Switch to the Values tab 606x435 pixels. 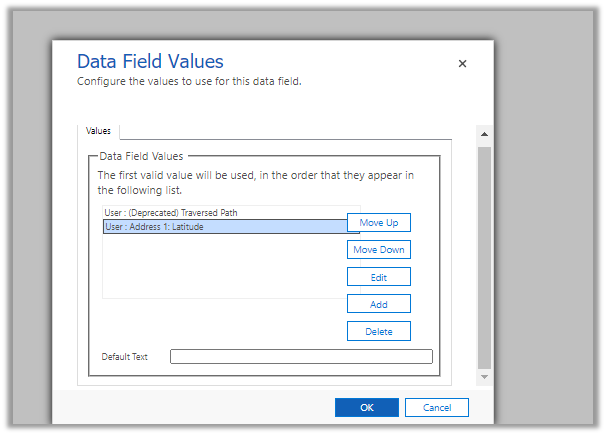coord(99,131)
